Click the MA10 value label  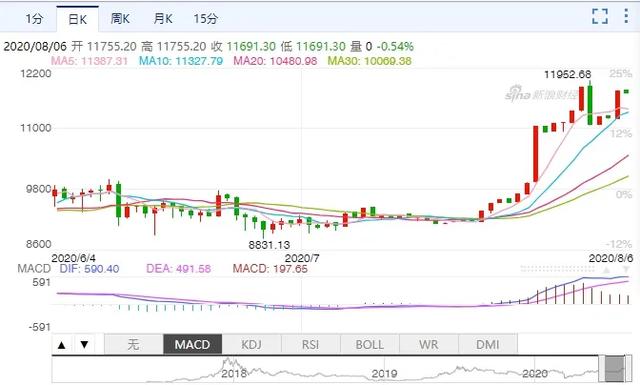point(181,61)
